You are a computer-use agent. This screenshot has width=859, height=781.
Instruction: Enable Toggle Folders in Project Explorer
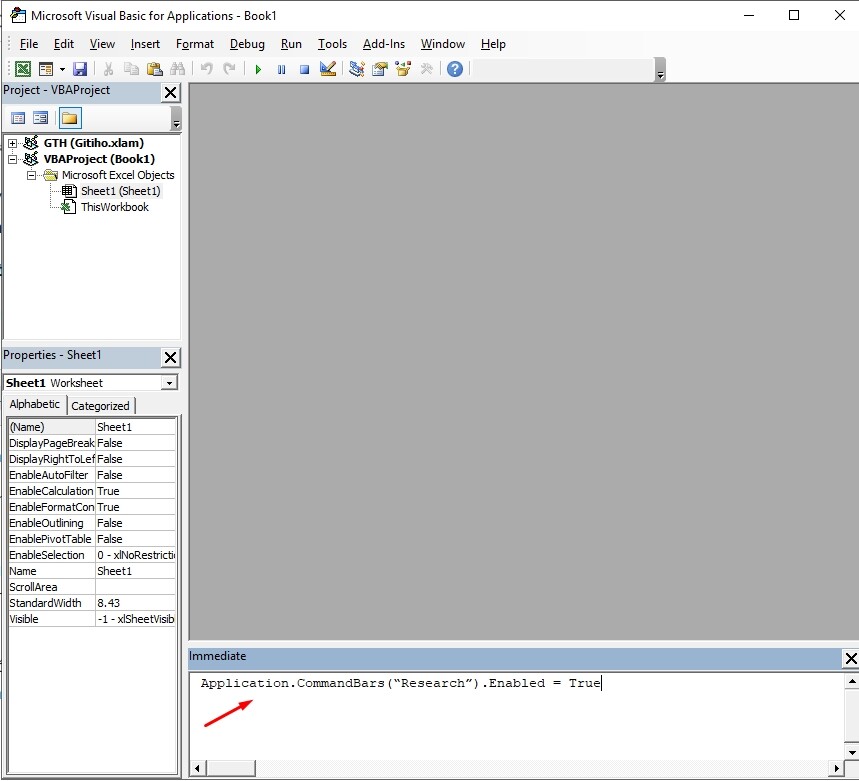[x=69, y=117]
